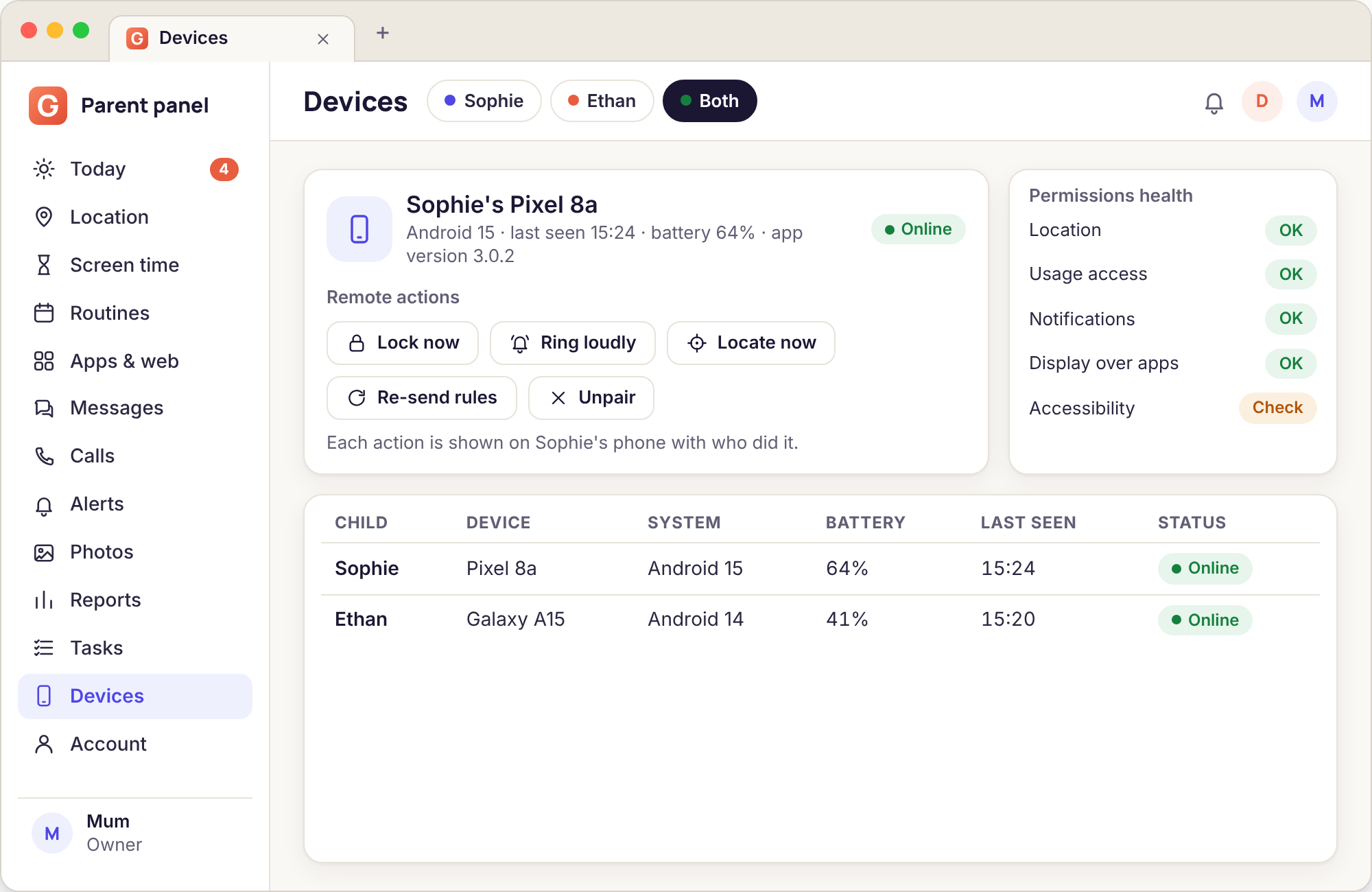Open the Reports section
The height and width of the screenshot is (892, 1372).
[x=135, y=600]
